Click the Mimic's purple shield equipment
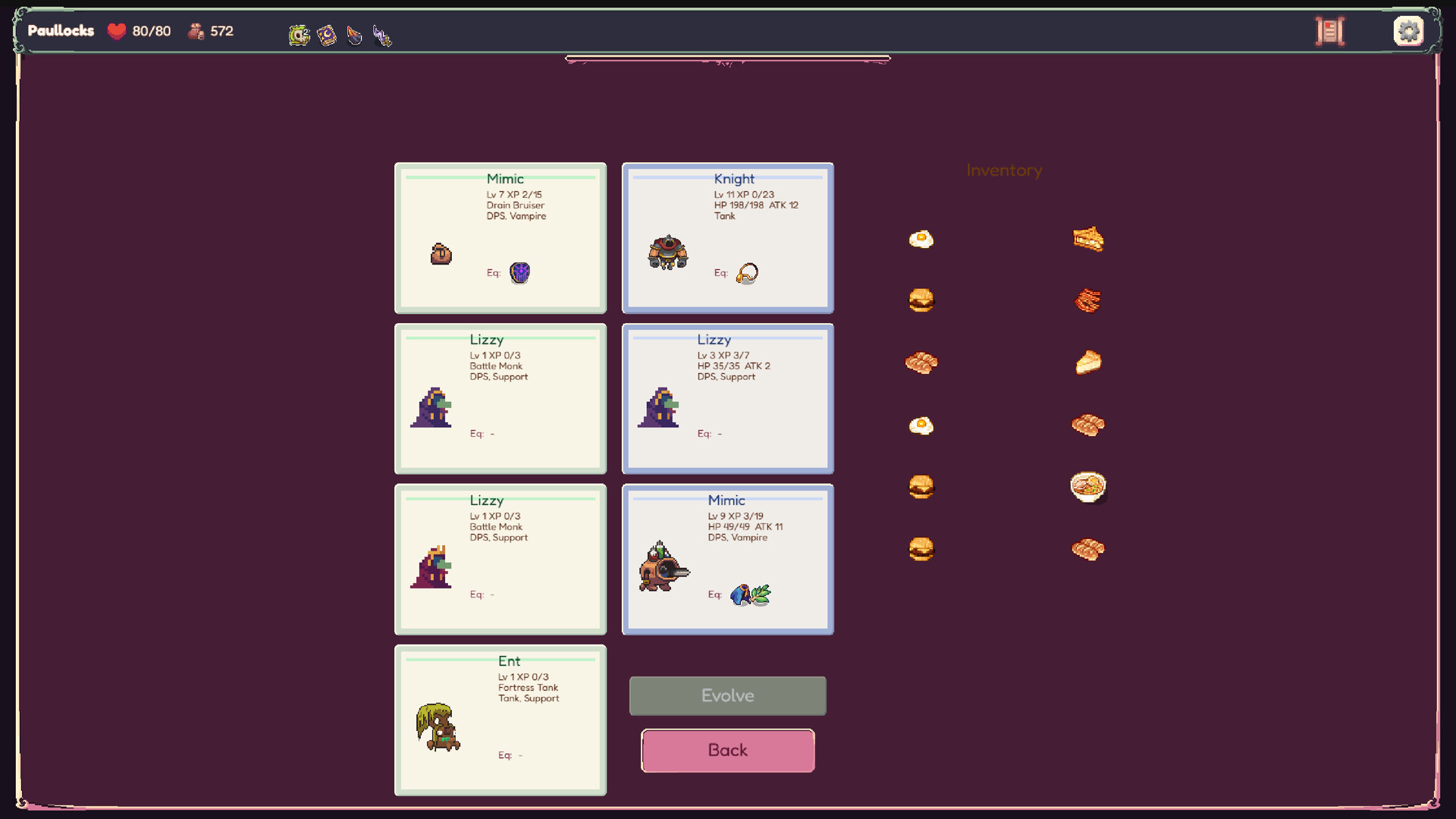Screen dimensions: 1456x819 click(519, 273)
